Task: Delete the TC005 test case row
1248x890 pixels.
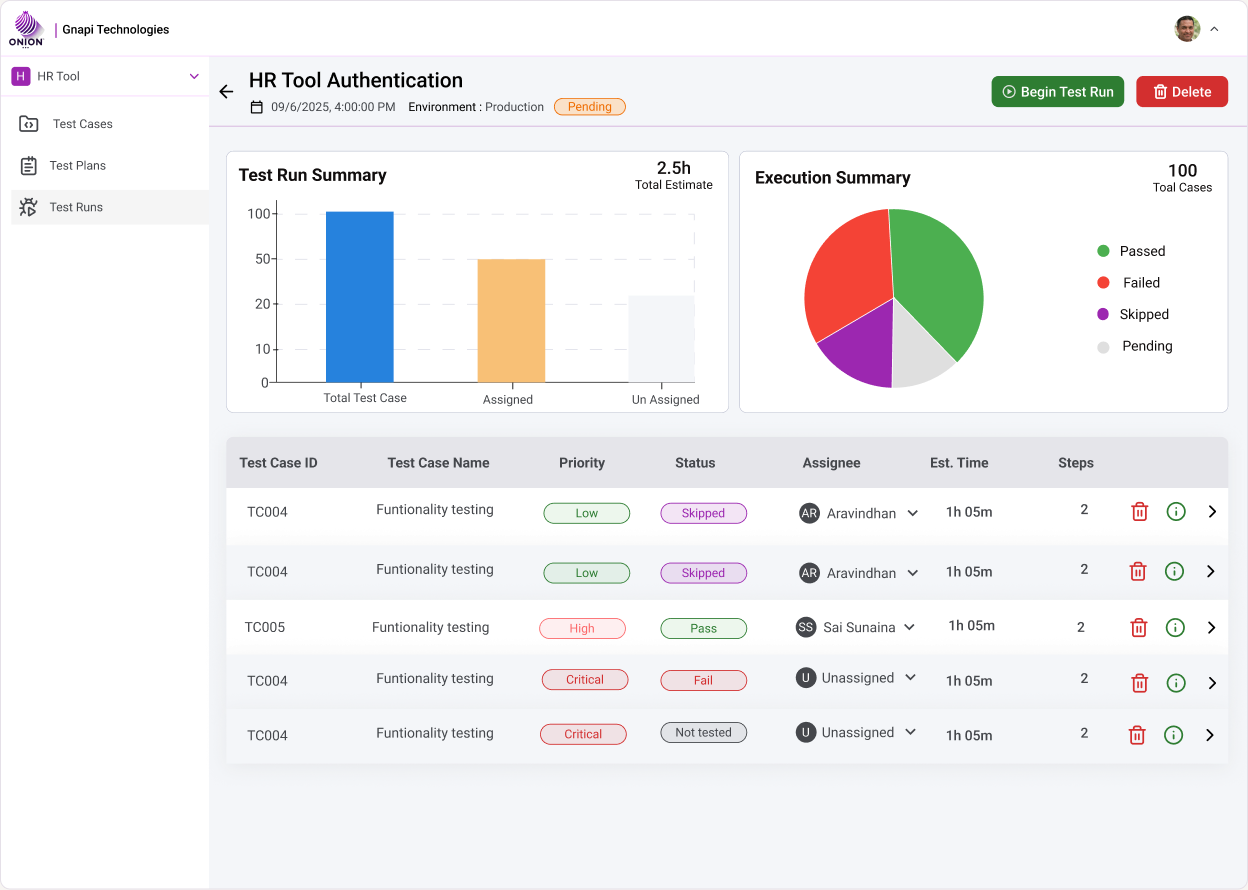Action: [x=1138, y=628]
